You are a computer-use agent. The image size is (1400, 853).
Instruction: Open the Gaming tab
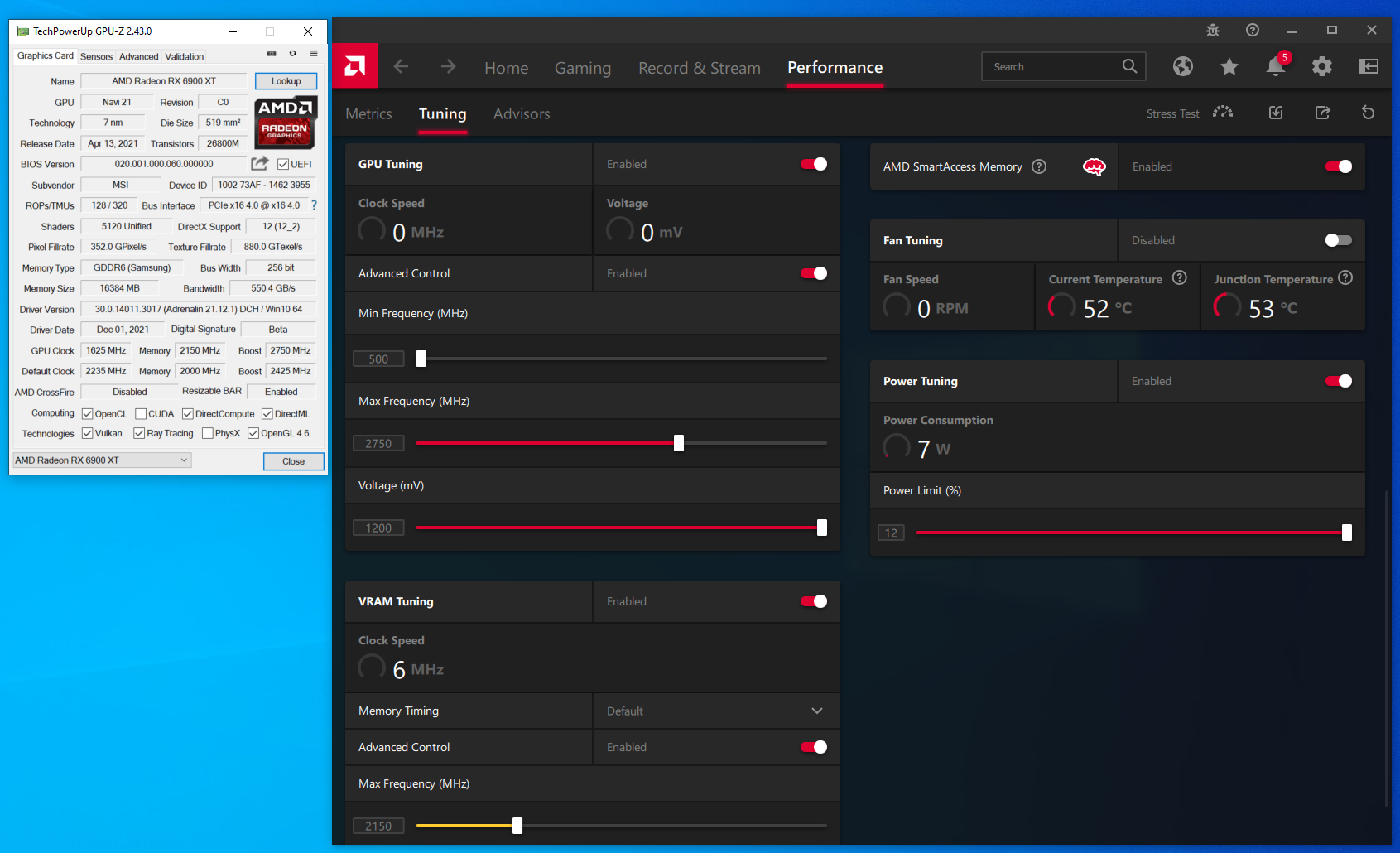[583, 68]
